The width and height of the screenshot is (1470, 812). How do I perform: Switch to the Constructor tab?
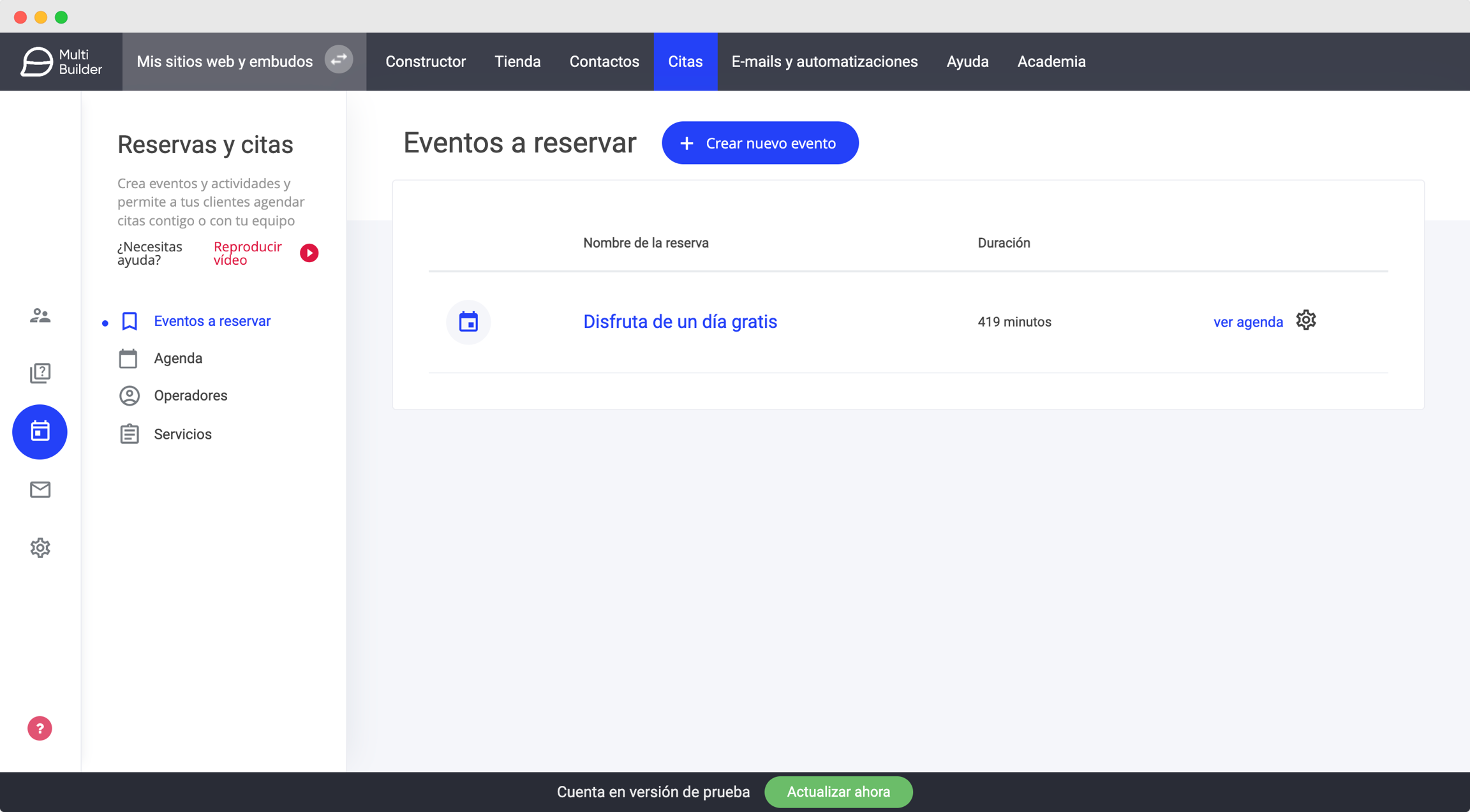click(426, 62)
